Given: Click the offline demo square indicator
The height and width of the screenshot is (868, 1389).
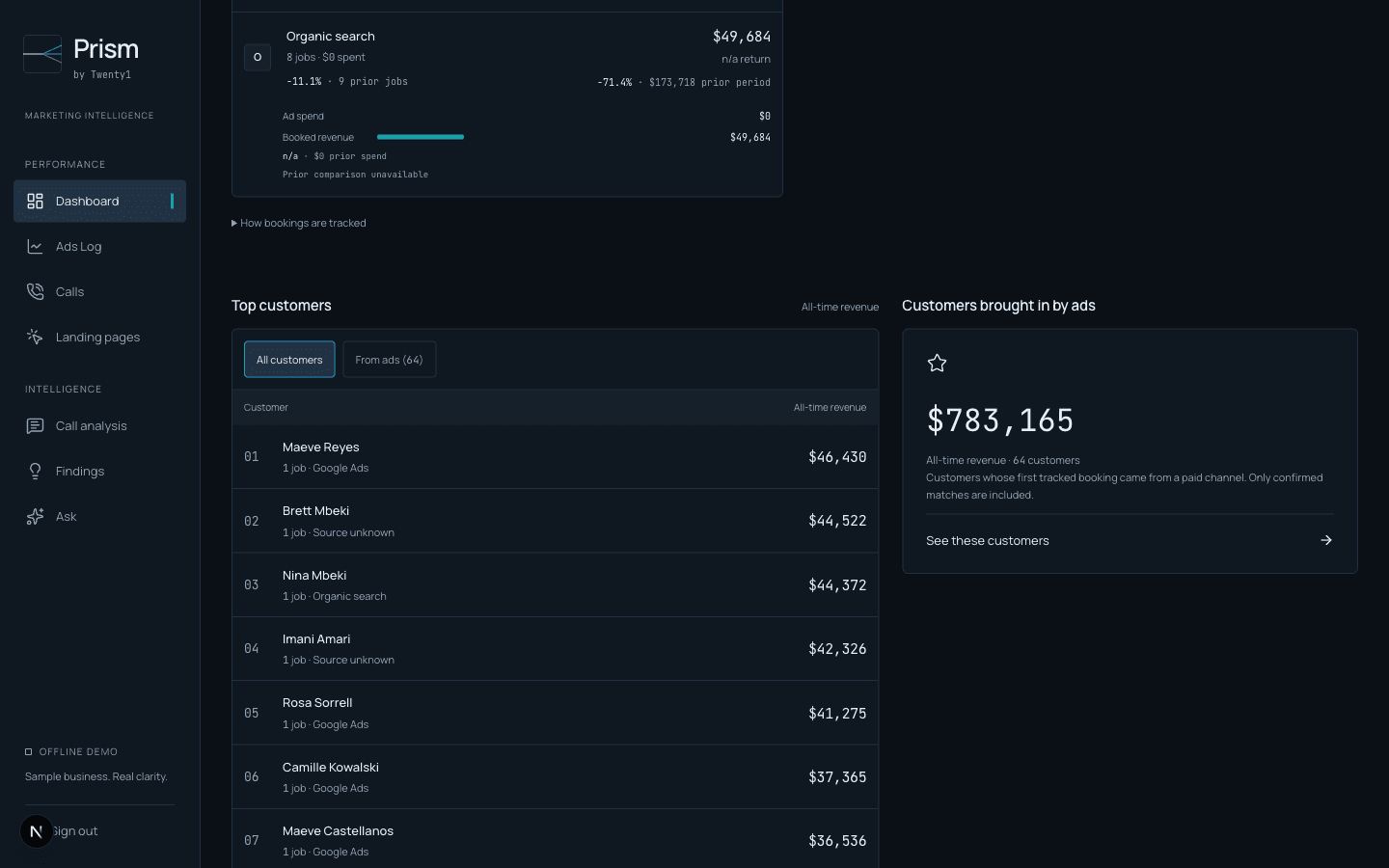Looking at the screenshot, I should 29,751.
